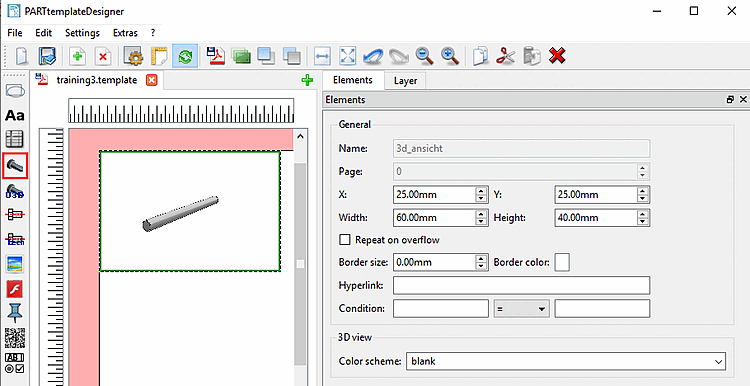Pick the QR code element tool
Image resolution: width=750 pixels, height=386 pixels.
15,338
